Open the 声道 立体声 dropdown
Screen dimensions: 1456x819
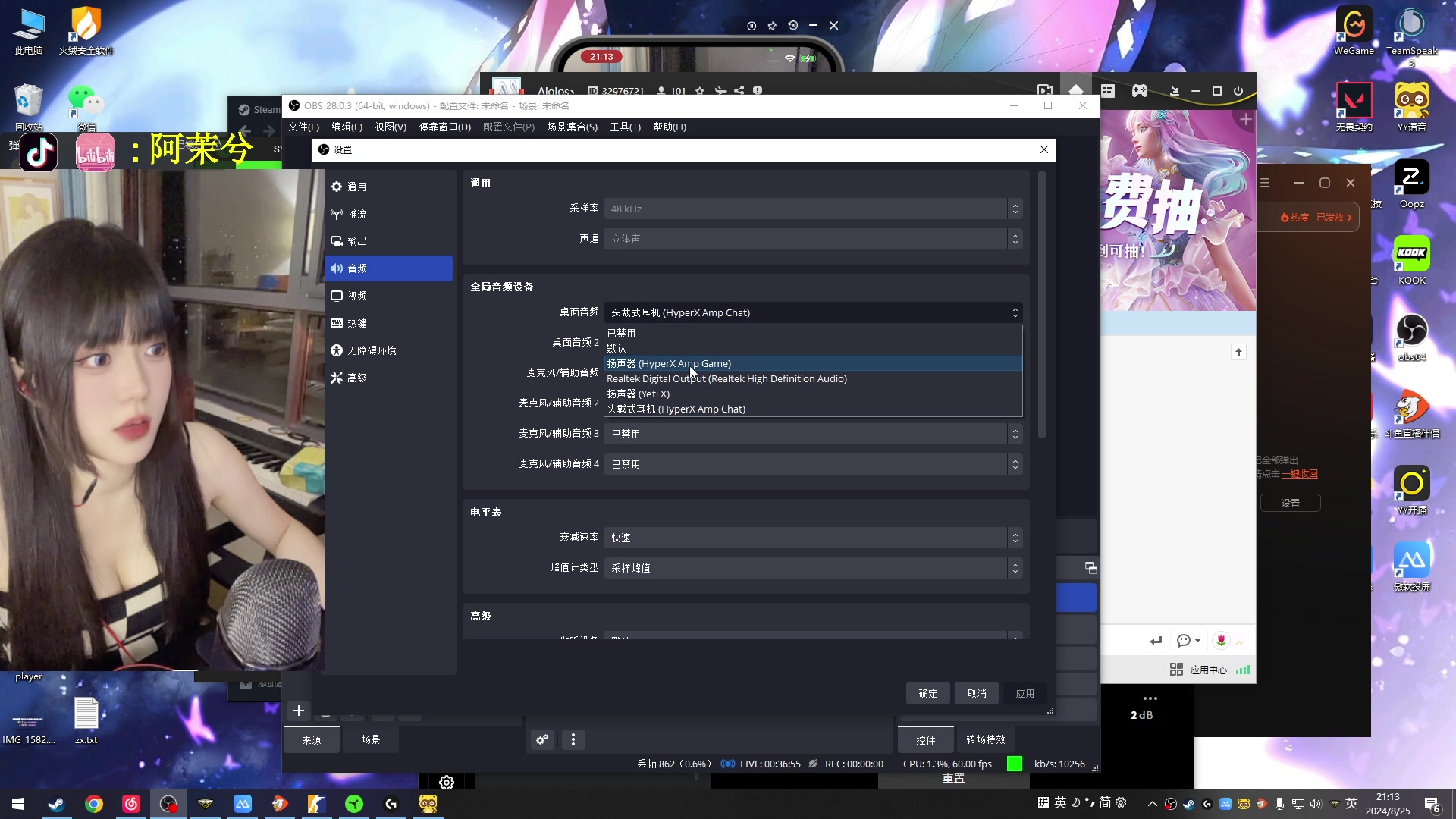(813, 239)
